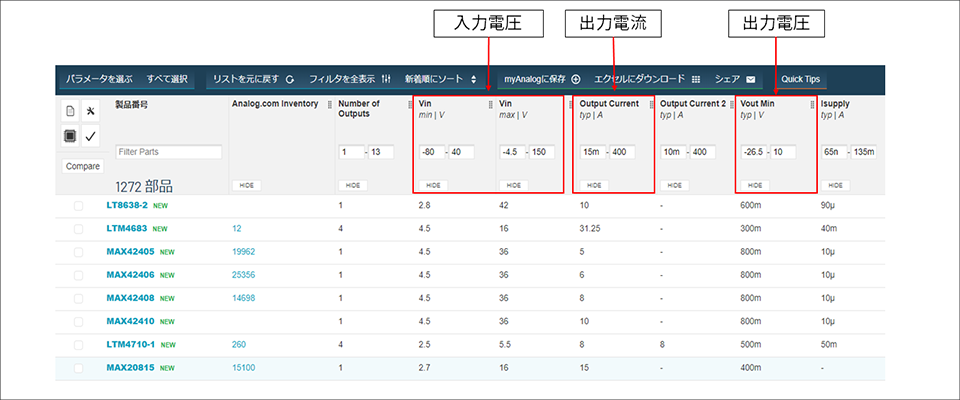
Task: Click the Compare button
Action: (83, 167)
